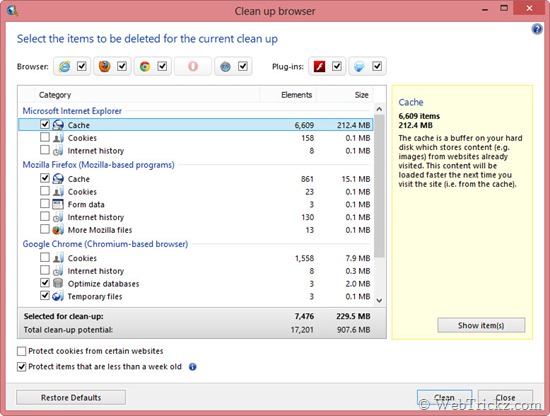Screen dimensions: 550x416
Task: Click the info icon beside week old option
Action: (193, 367)
